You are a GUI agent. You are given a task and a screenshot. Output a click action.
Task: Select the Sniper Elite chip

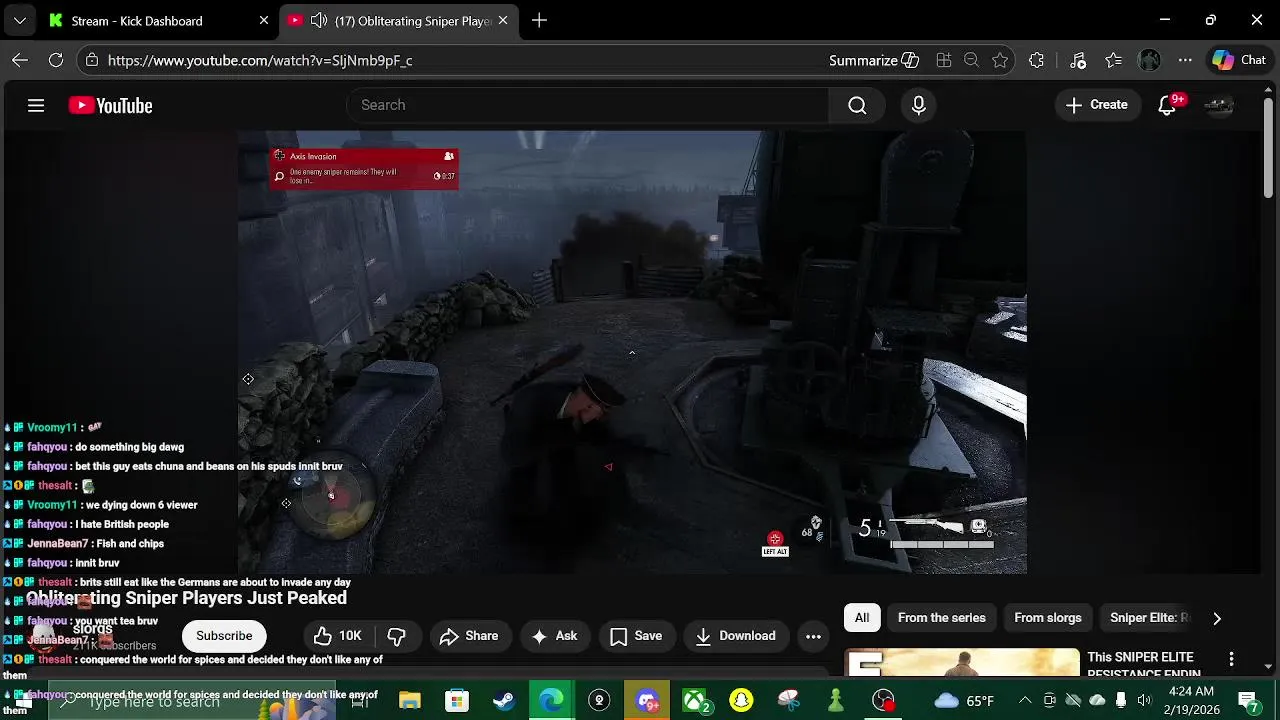(1149, 618)
